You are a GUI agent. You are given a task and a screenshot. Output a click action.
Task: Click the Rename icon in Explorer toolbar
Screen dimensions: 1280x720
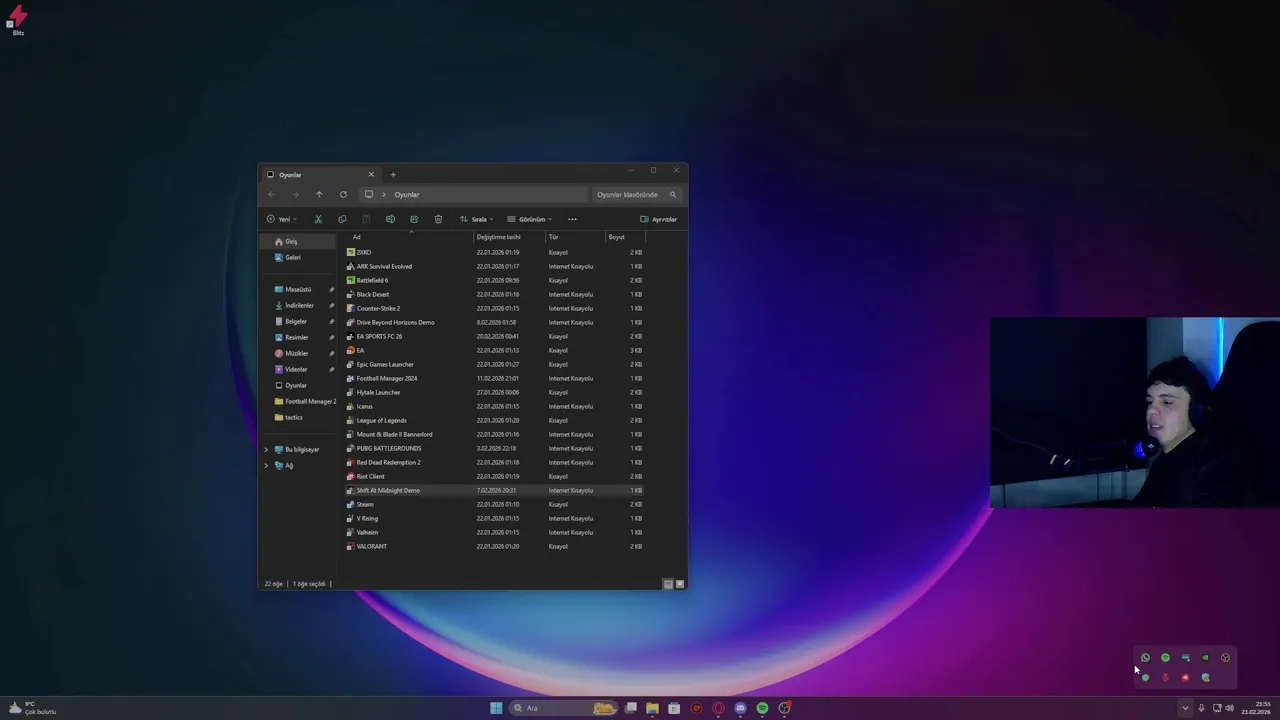[390, 219]
